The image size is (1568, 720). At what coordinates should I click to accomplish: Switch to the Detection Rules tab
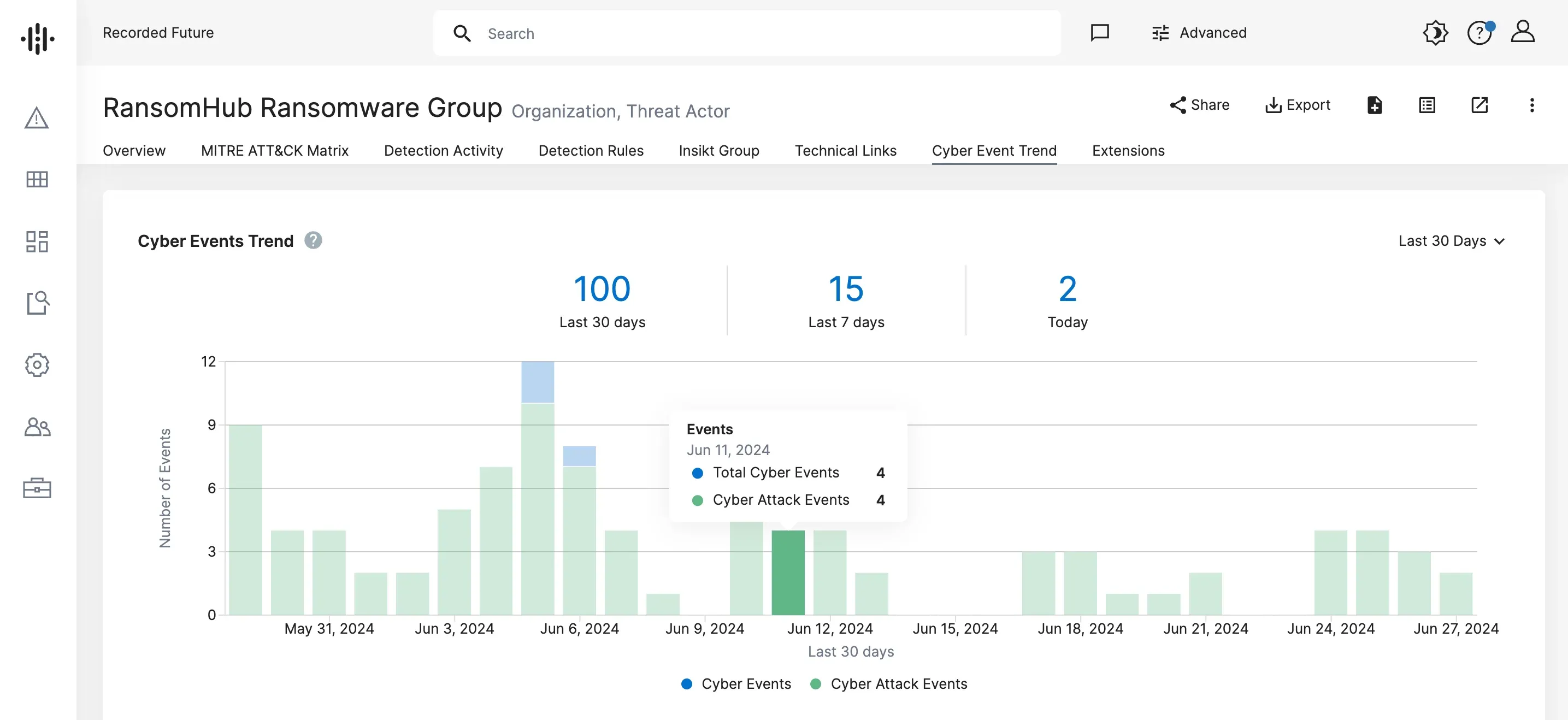[x=591, y=150]
